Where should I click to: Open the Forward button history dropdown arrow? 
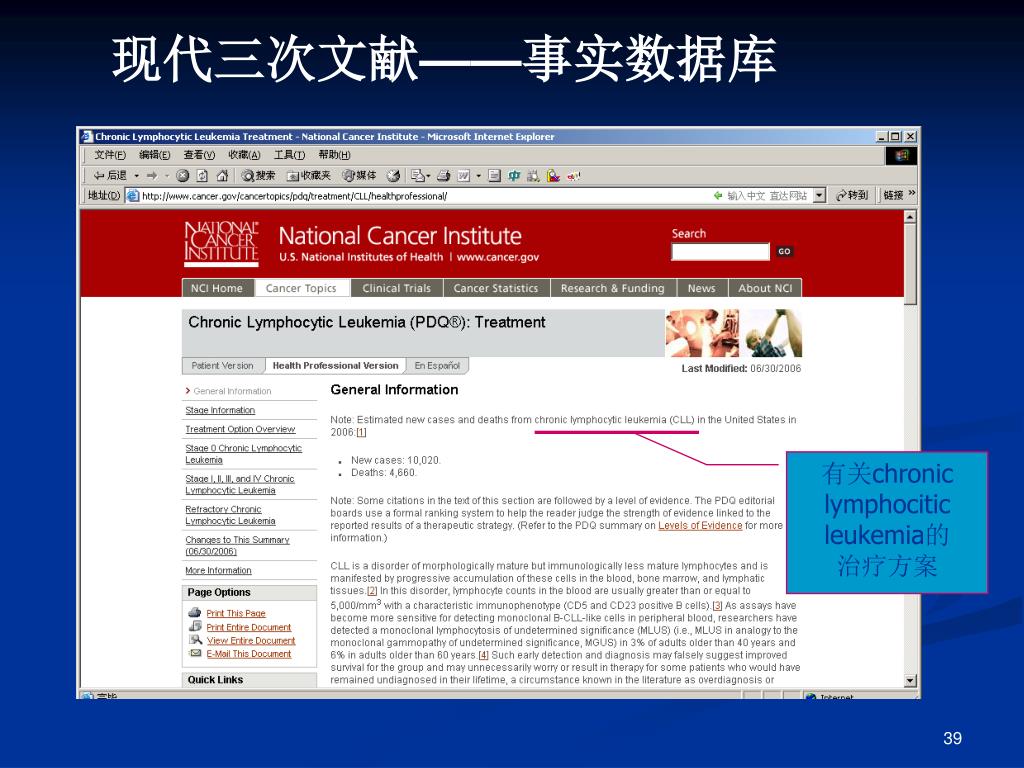tap(167, 176)
